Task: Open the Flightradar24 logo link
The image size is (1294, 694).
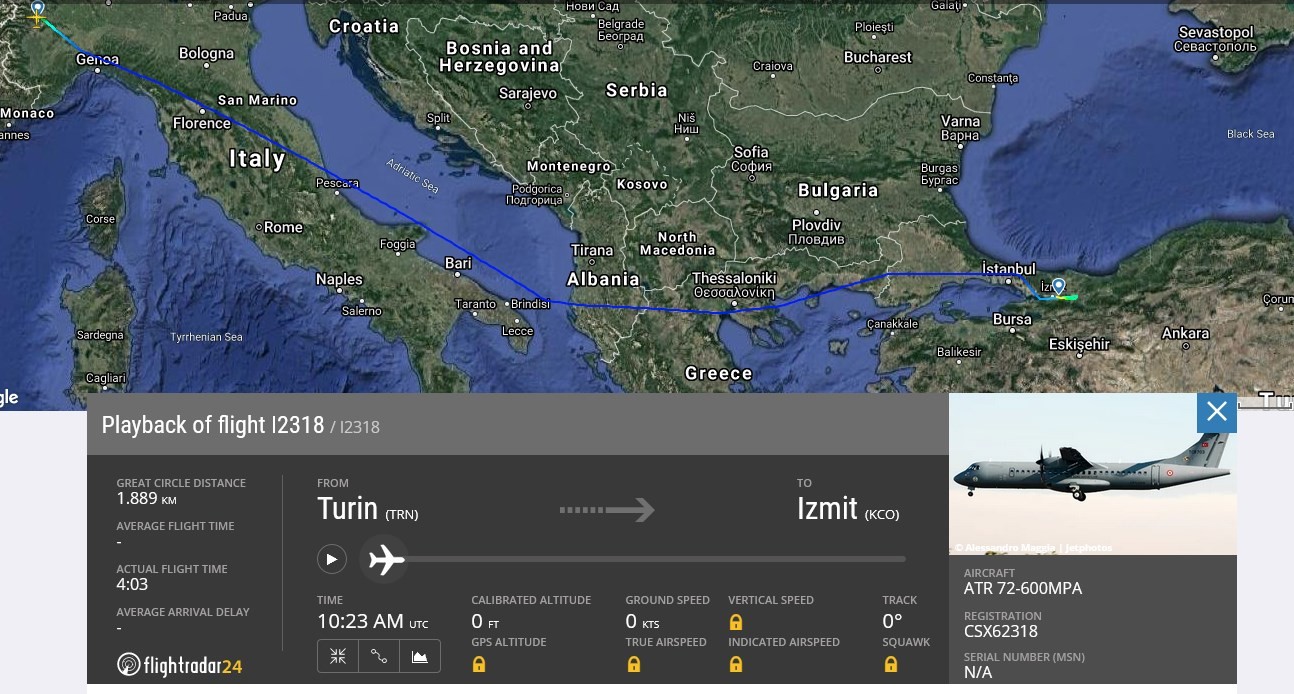Action: (x=180, y=664)
